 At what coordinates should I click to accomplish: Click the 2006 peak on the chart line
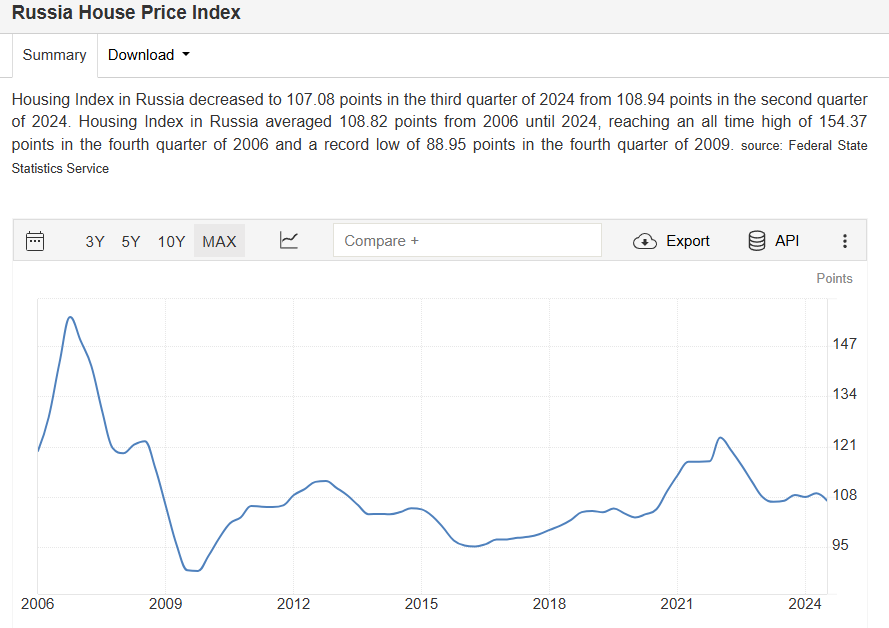tap(70, 317)
